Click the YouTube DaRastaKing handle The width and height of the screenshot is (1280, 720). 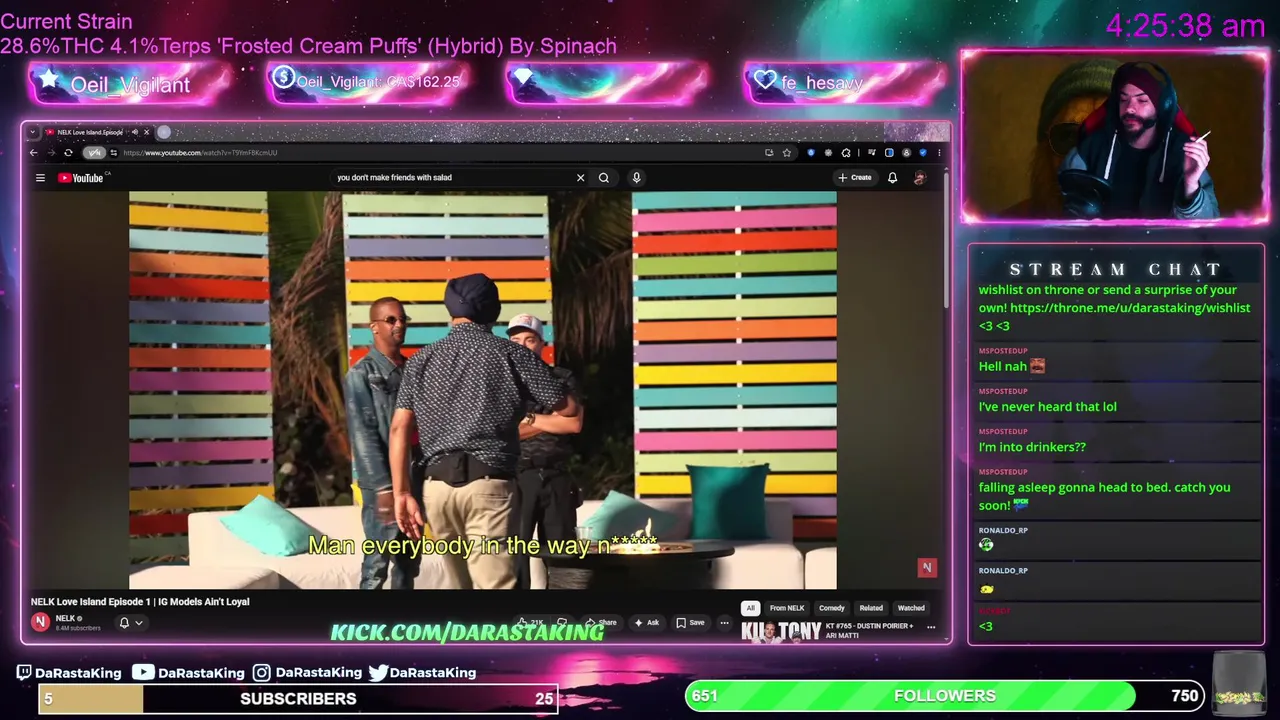point(189,673)
